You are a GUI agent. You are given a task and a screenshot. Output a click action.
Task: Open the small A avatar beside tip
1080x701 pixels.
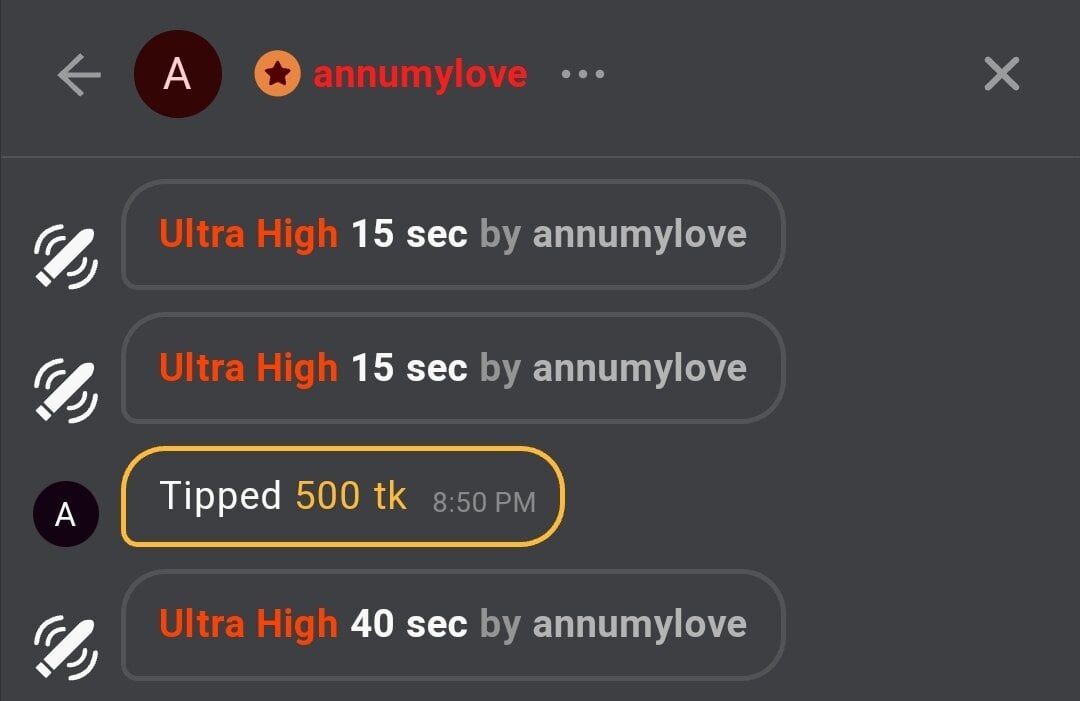coord(66,514)
